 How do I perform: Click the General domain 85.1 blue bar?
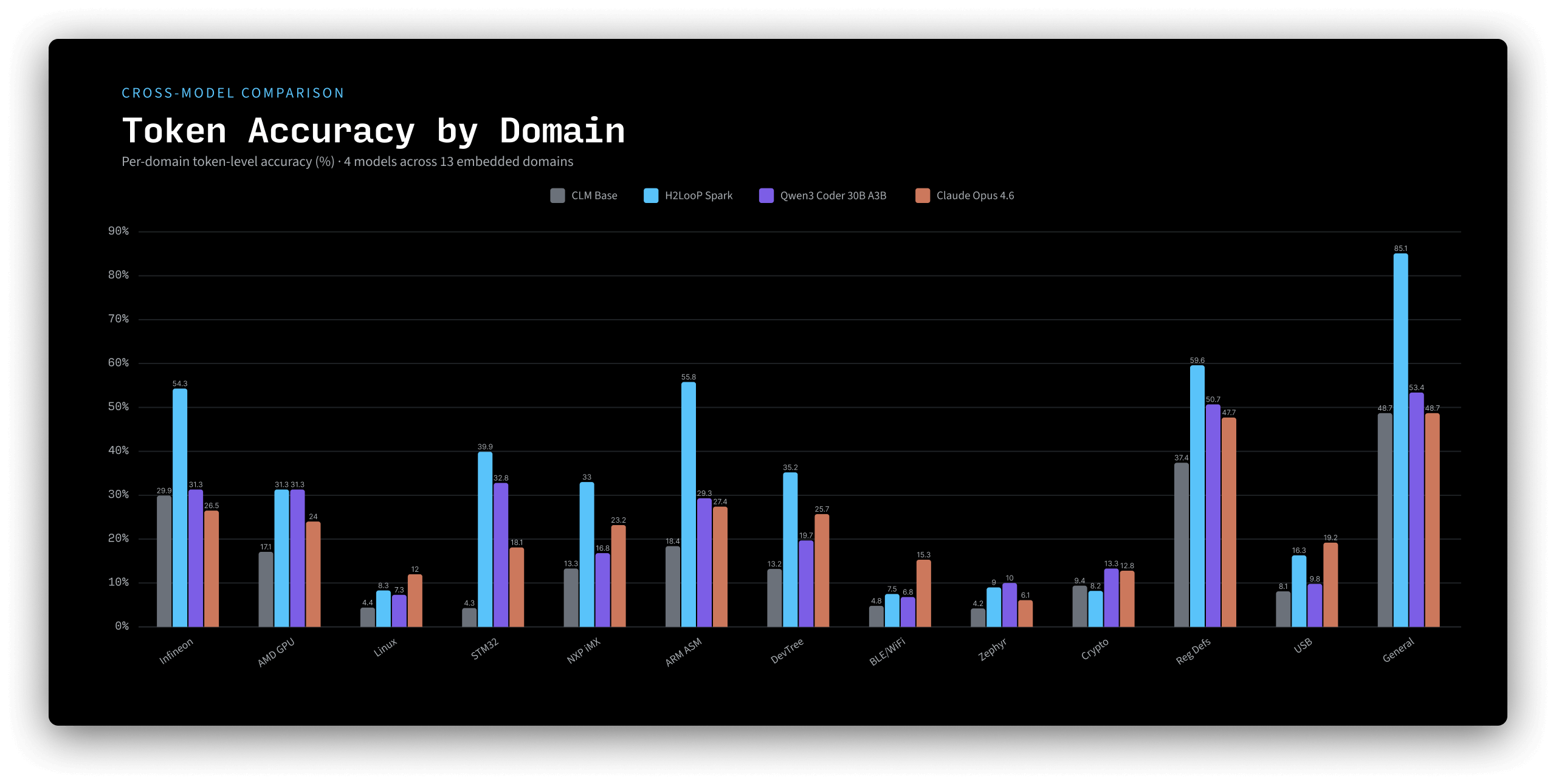[1400, 440]
